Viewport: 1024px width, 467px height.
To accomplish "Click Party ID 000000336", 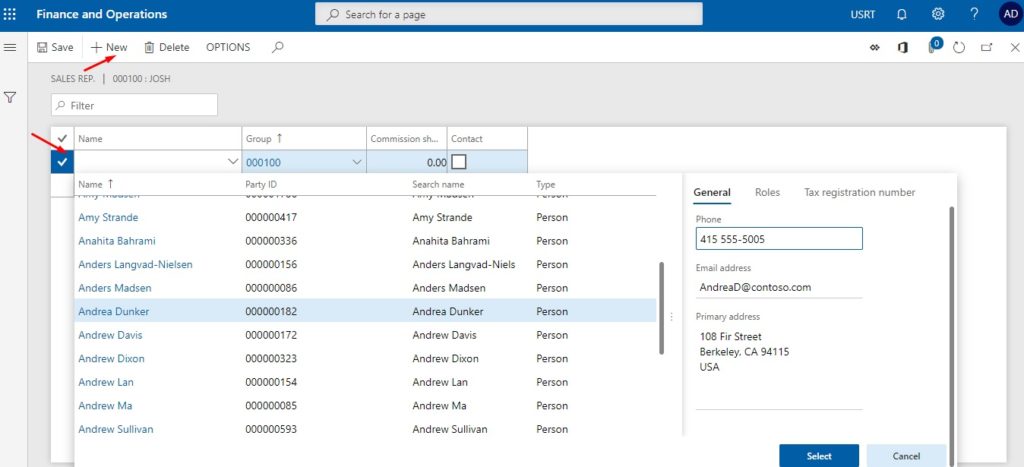I will (271, 241).
